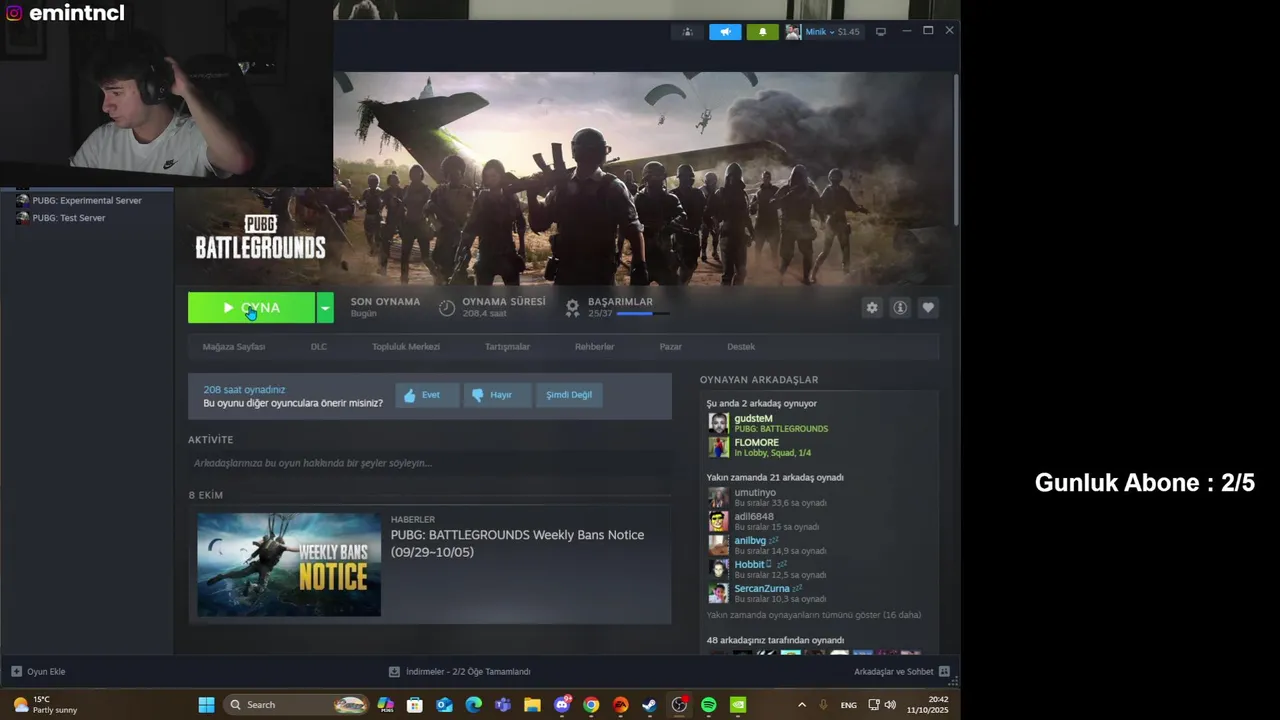The image size is (1280, 720).
Task: Open Steam from taskbar
Action: [x=650, y=705]
